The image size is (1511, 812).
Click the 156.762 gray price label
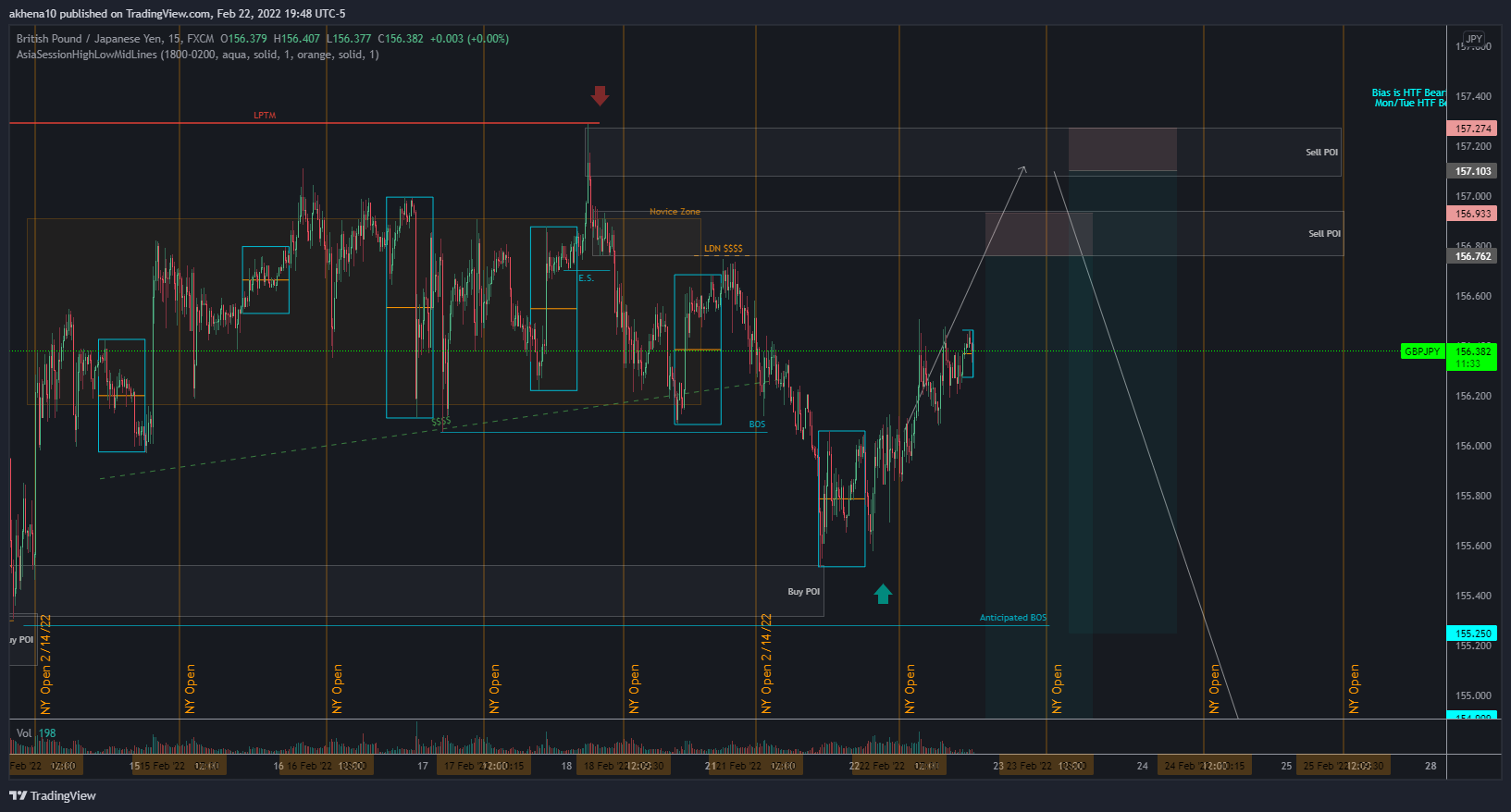pyautogui.click(x=1473, y=256)
